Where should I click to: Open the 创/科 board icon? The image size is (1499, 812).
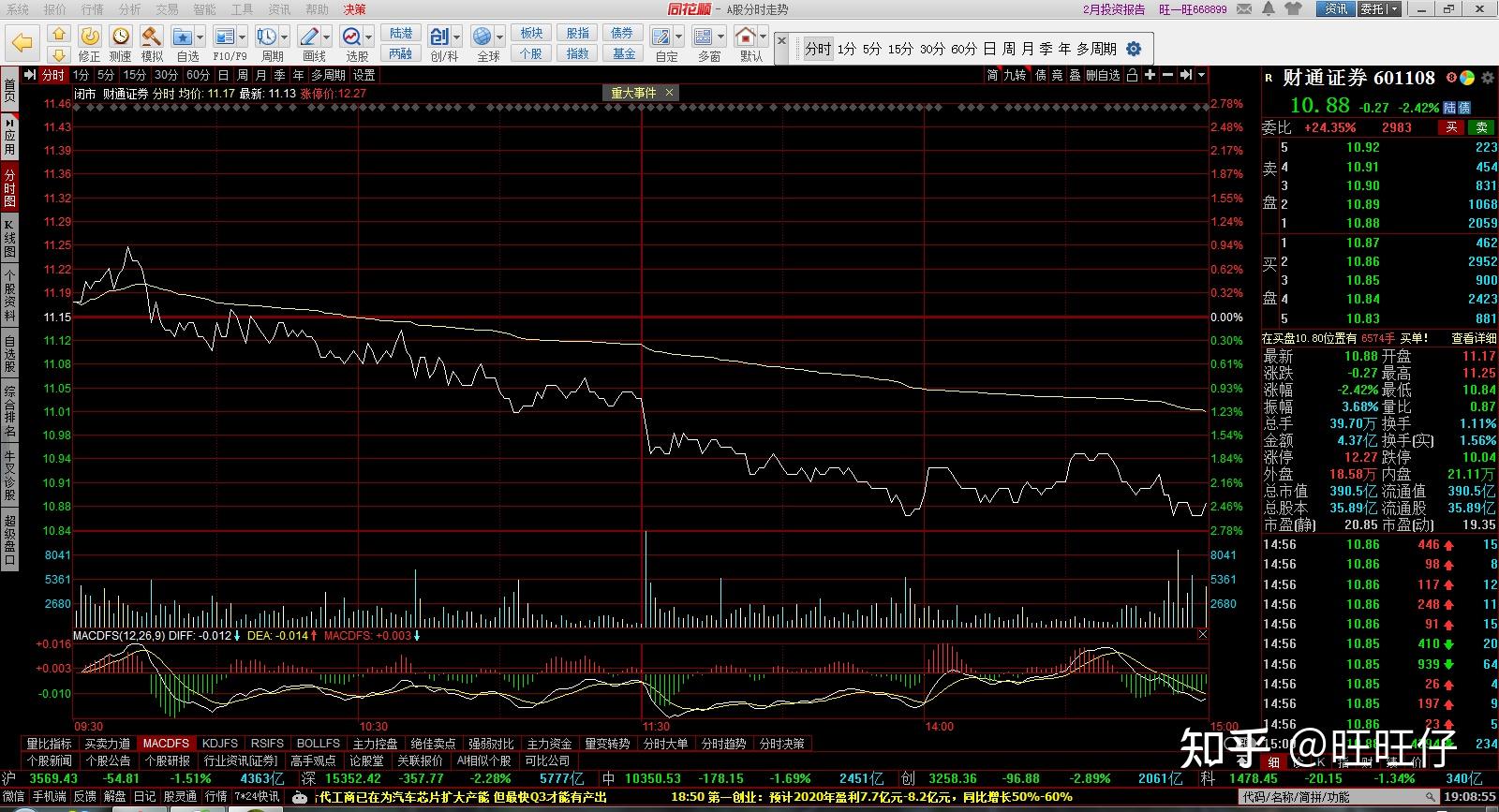pyautogui.click(x=439, y=37)
